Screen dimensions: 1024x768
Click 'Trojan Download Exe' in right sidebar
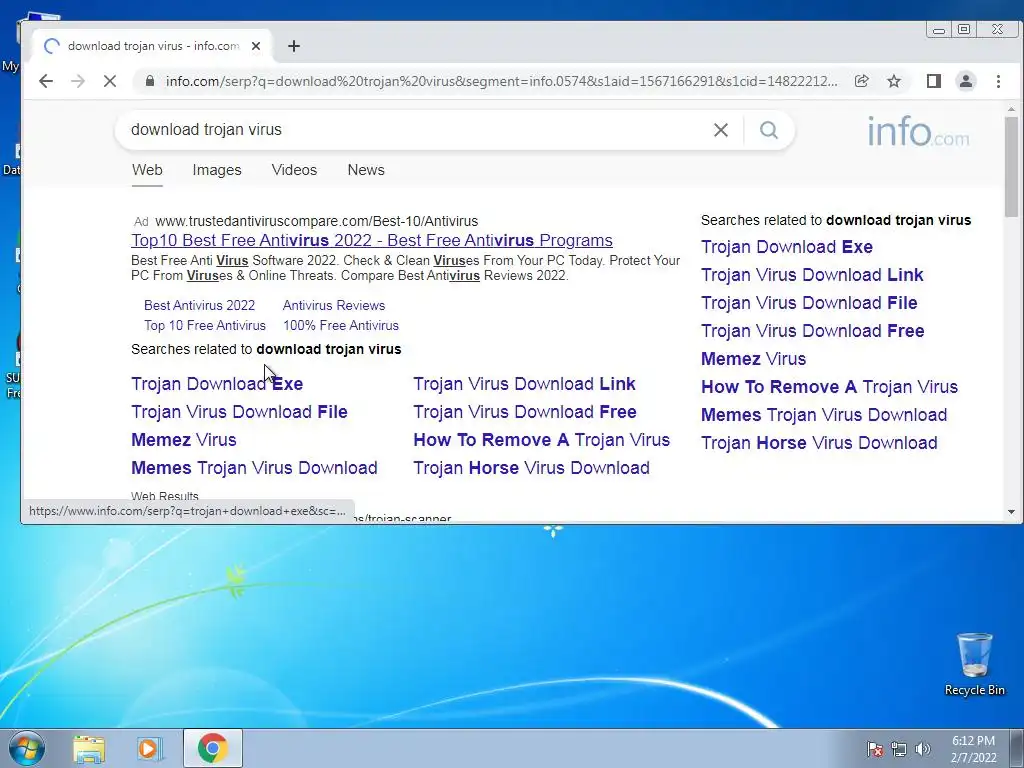coord(787,247)
